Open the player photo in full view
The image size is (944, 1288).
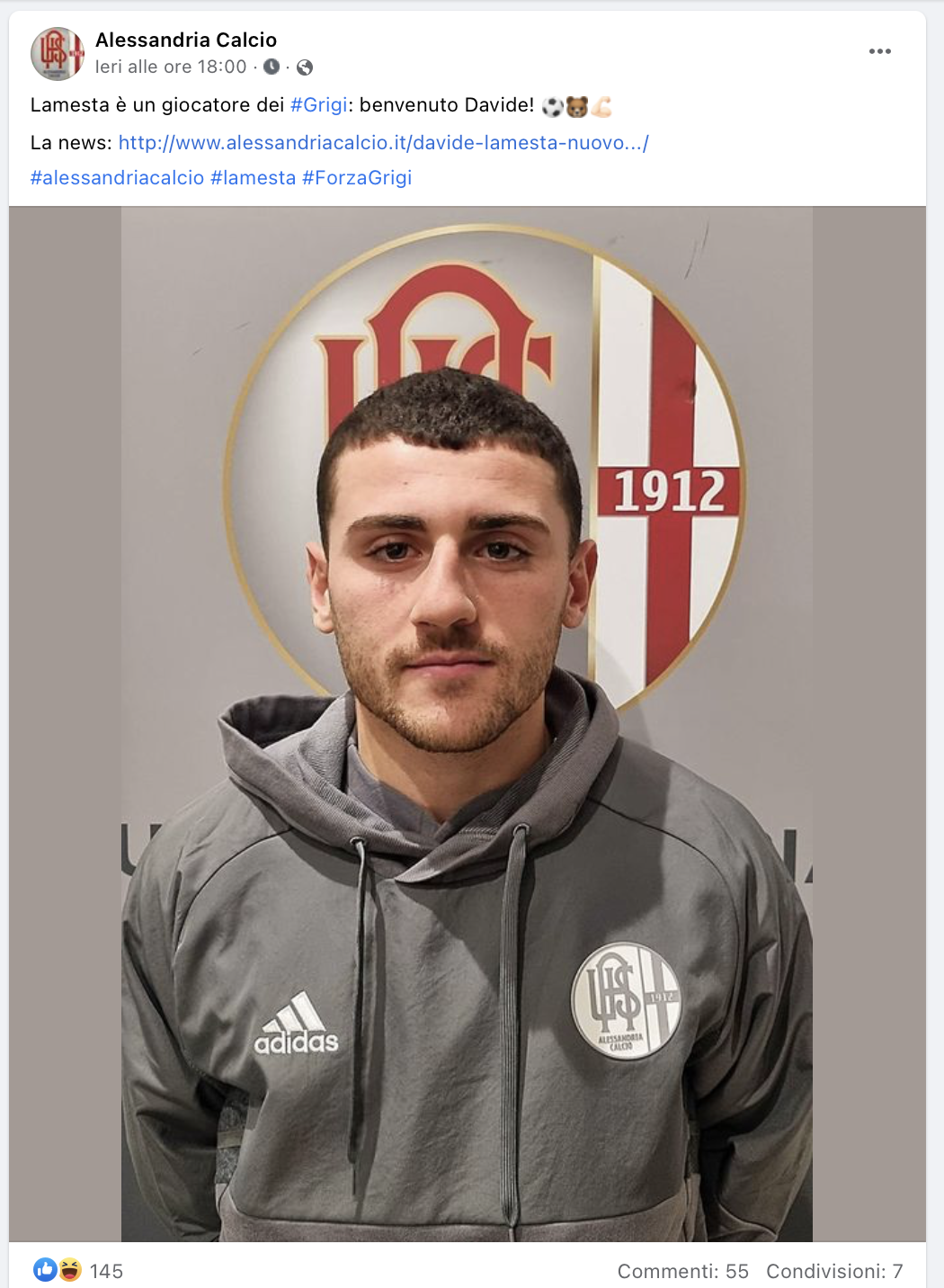coord(468,724)
